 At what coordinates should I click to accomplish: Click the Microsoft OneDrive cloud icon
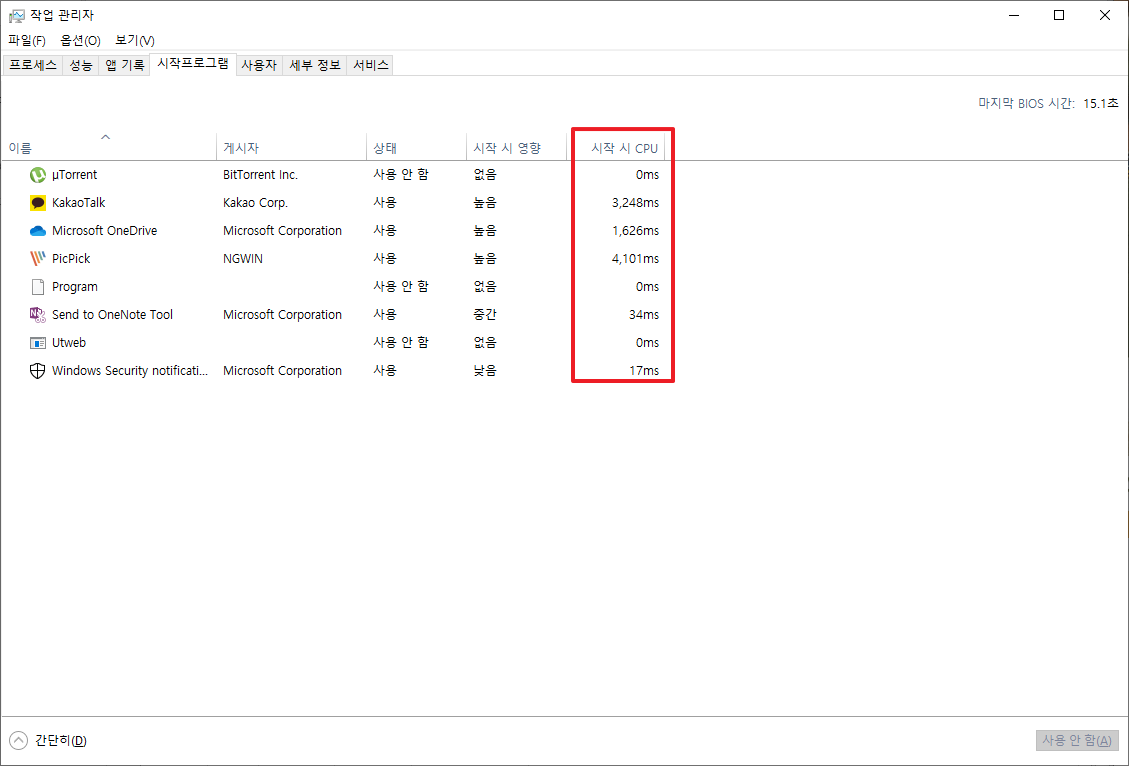37,231
